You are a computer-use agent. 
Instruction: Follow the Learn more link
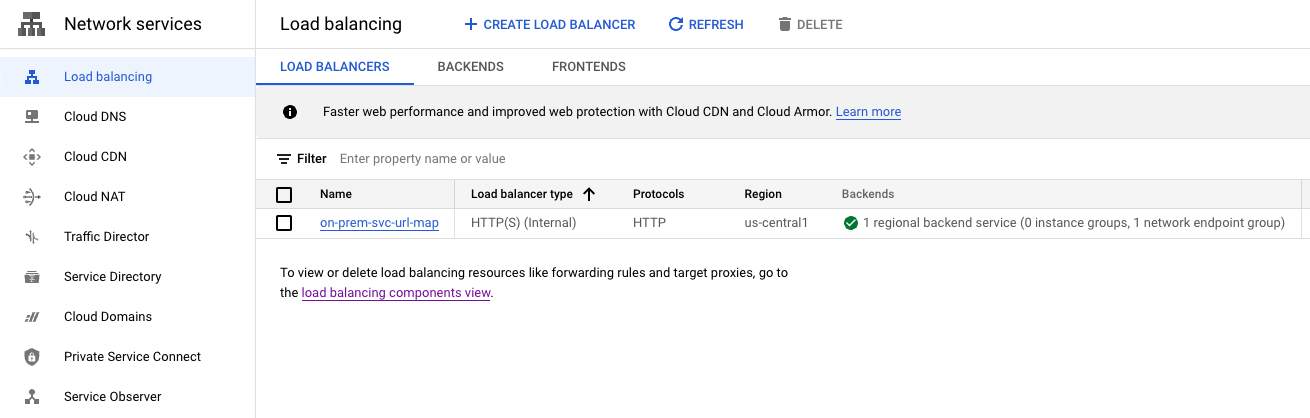point(868,112)
